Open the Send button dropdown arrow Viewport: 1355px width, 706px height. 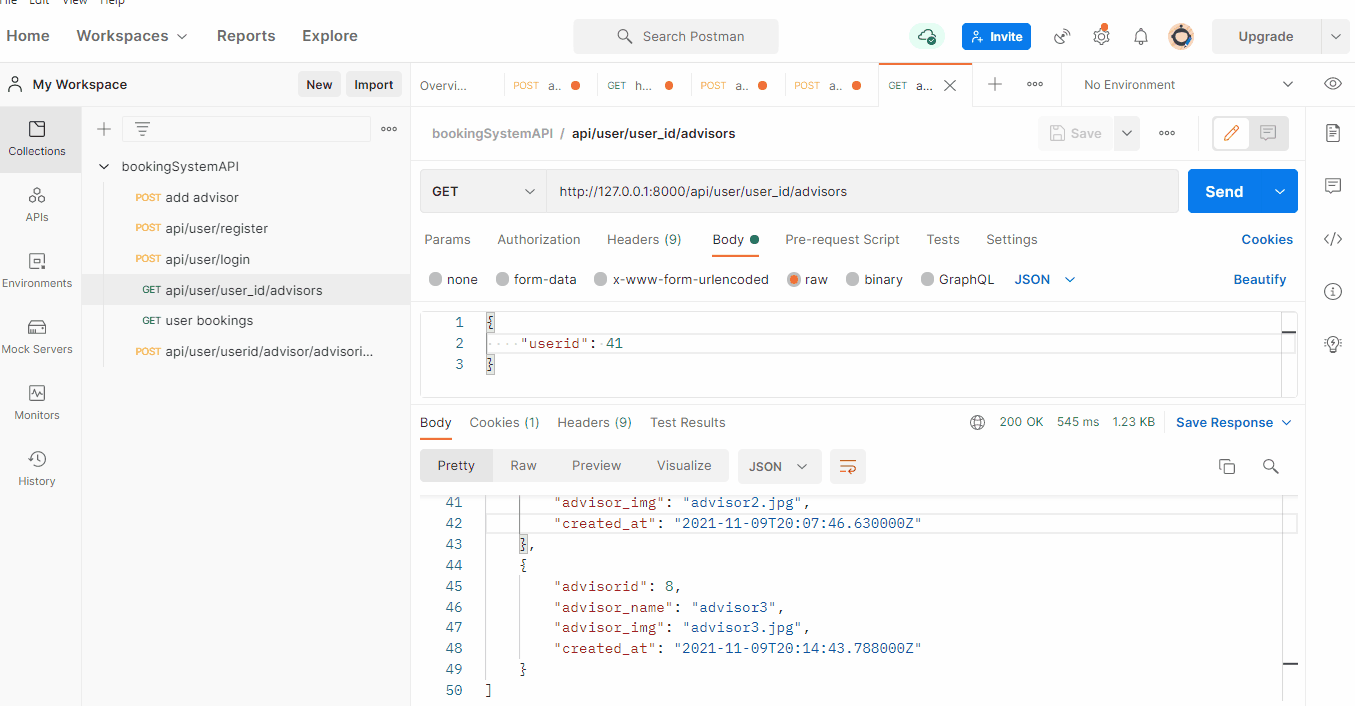click(1279, 192)
